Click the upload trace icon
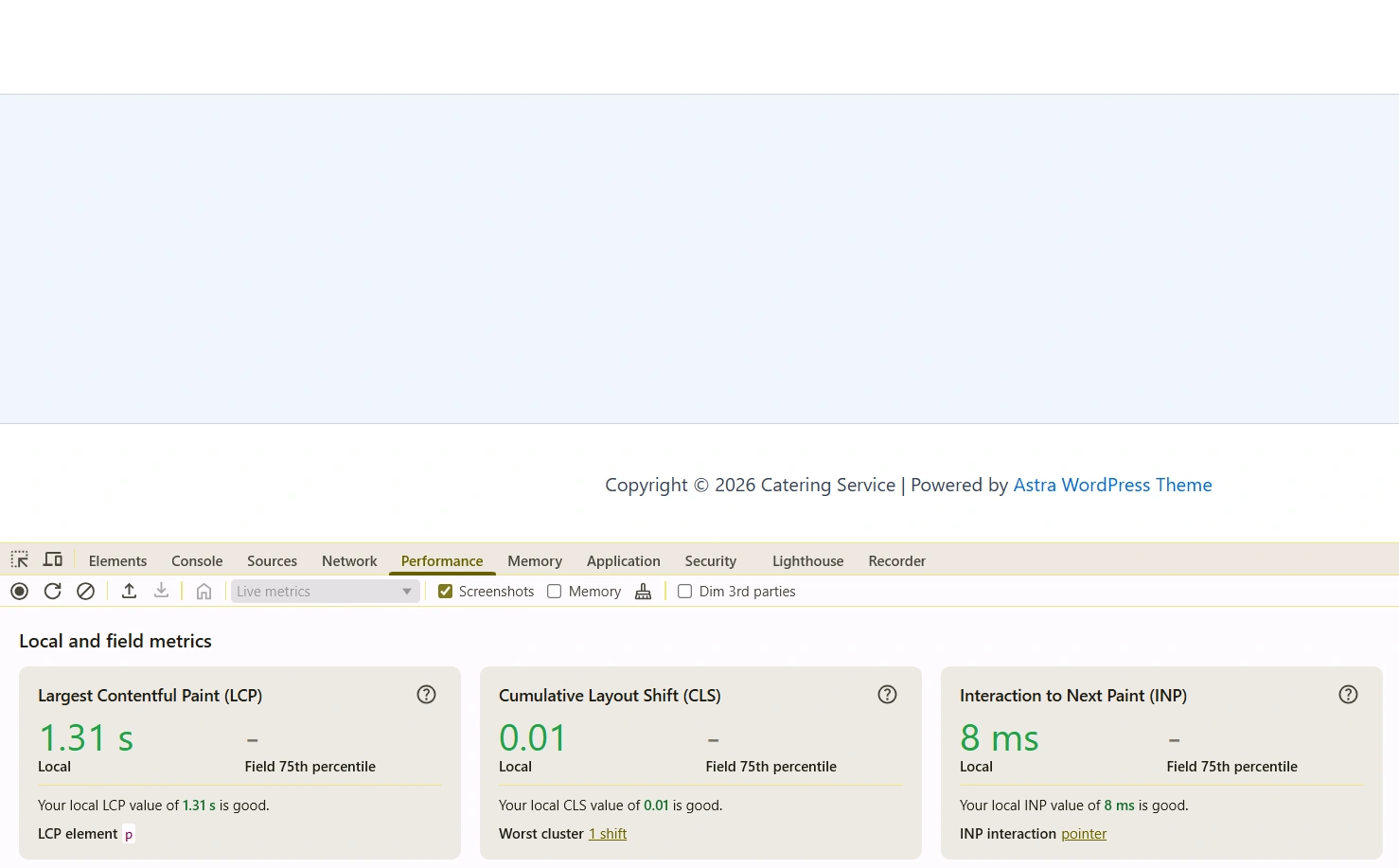Viewport: 1399px width, 868px height. [x=130, y=592]
